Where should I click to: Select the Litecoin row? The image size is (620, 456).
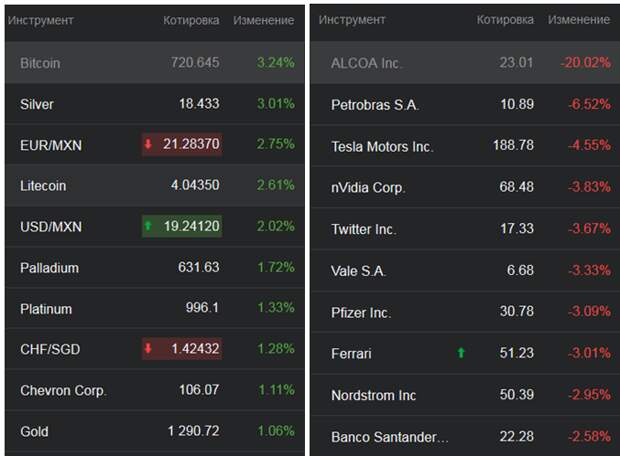pos(42,186)
